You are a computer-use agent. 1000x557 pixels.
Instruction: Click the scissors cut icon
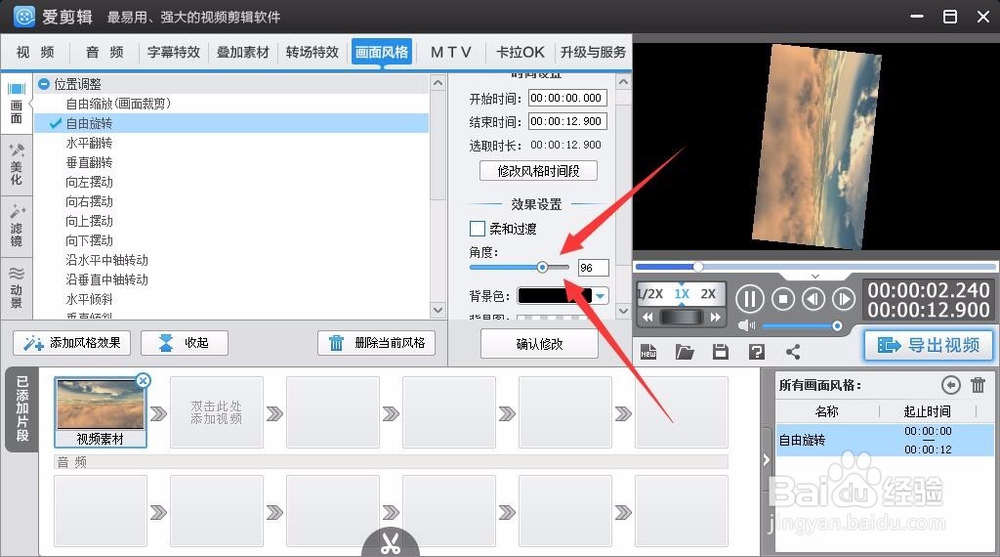[x=390, y=544]
